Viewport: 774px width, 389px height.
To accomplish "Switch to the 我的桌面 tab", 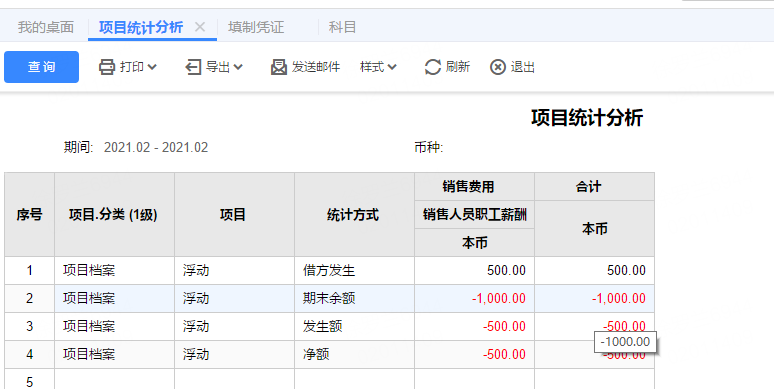I will pyautogui.click(x=46, y=27).
